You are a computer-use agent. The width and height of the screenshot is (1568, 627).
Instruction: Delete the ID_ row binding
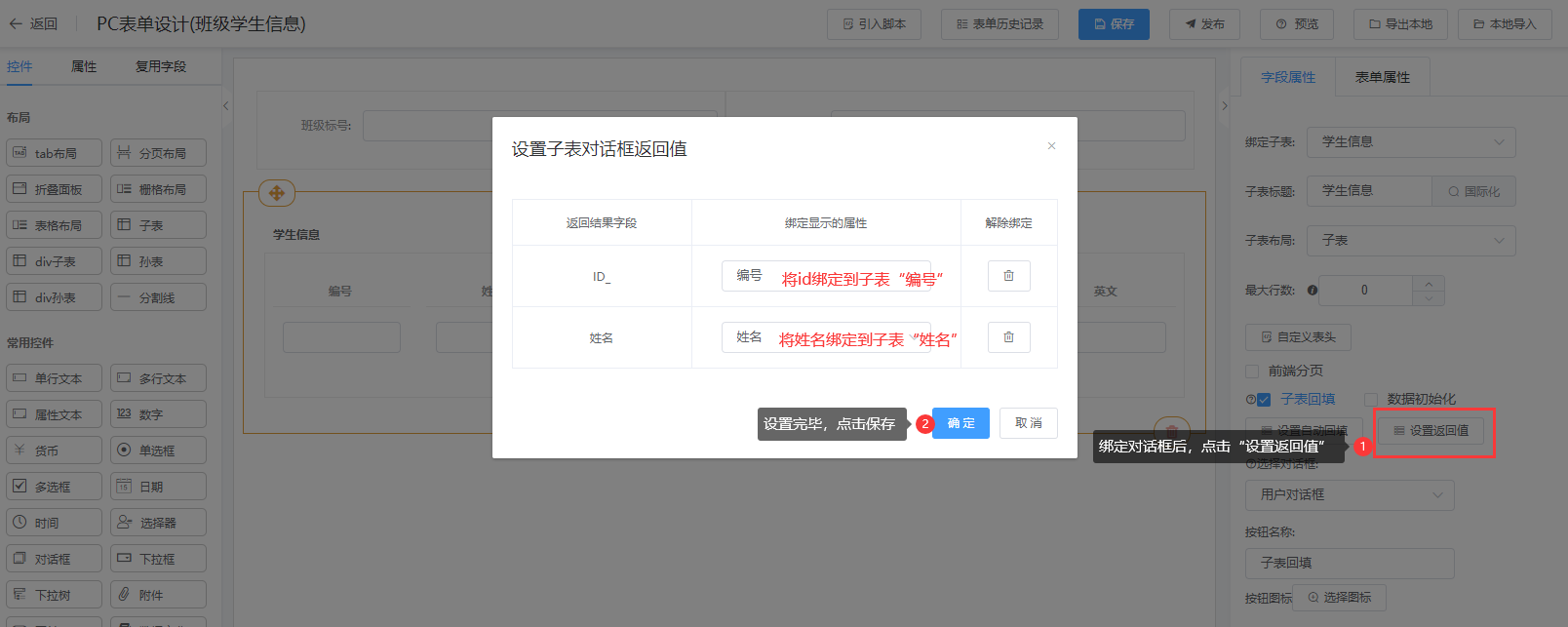[x=1008, y=276]
